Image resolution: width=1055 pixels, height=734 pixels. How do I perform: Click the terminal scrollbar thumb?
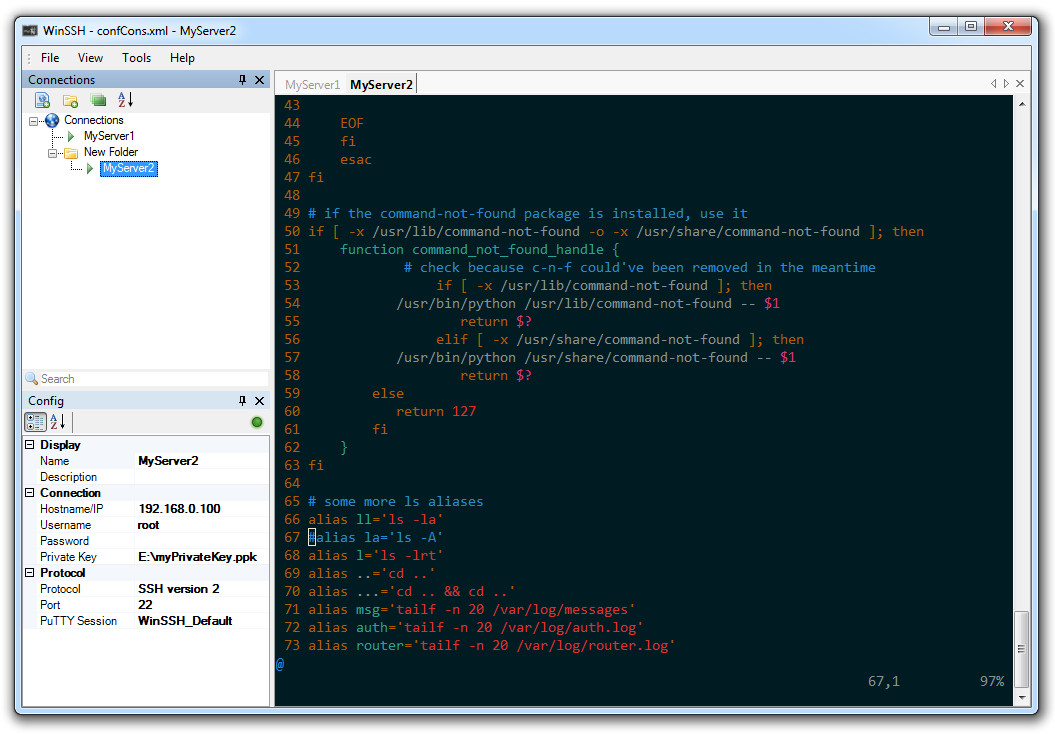click(x=1021, y=649)
